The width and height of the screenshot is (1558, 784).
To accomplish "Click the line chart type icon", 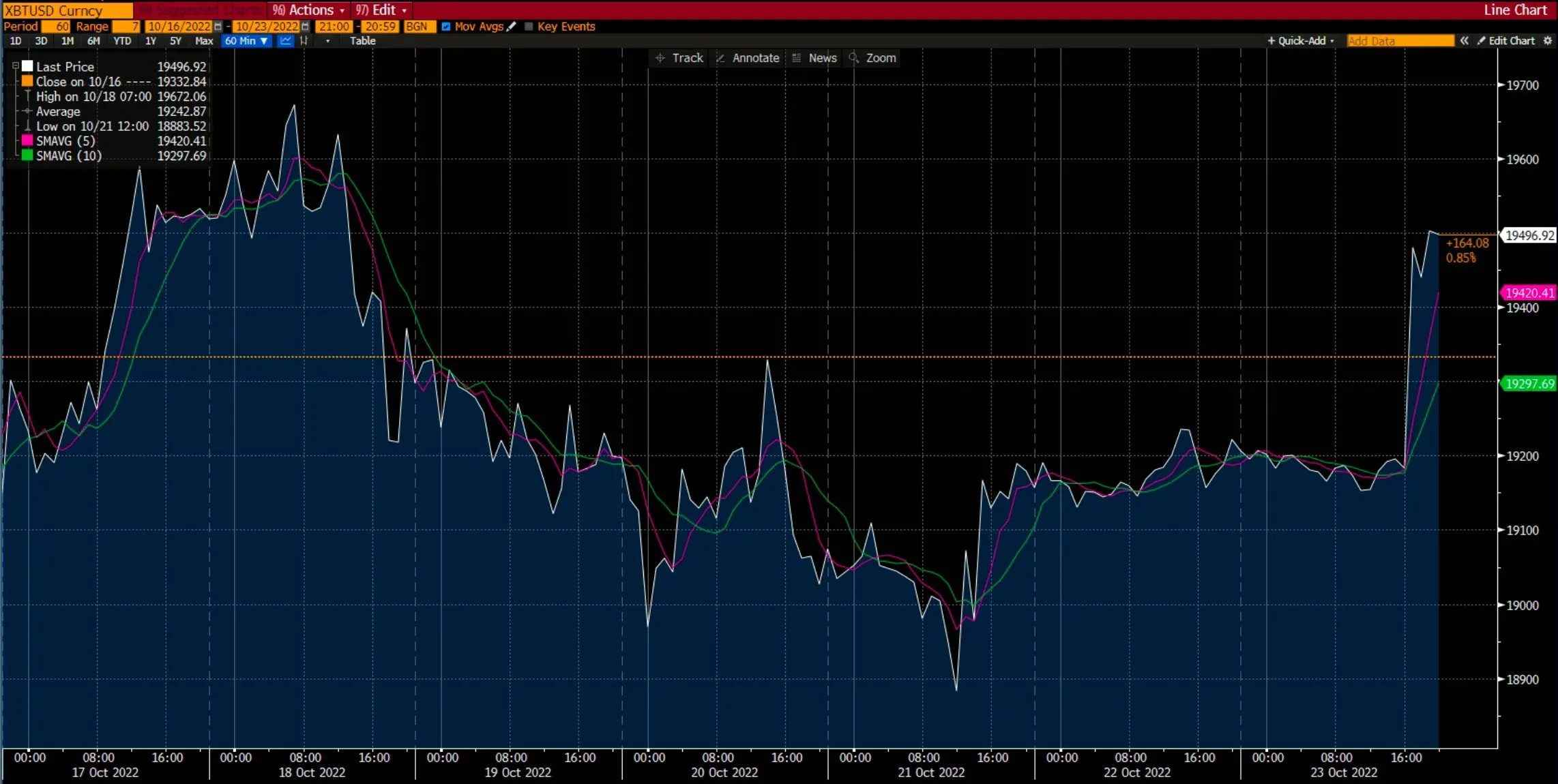I will 285,41.
